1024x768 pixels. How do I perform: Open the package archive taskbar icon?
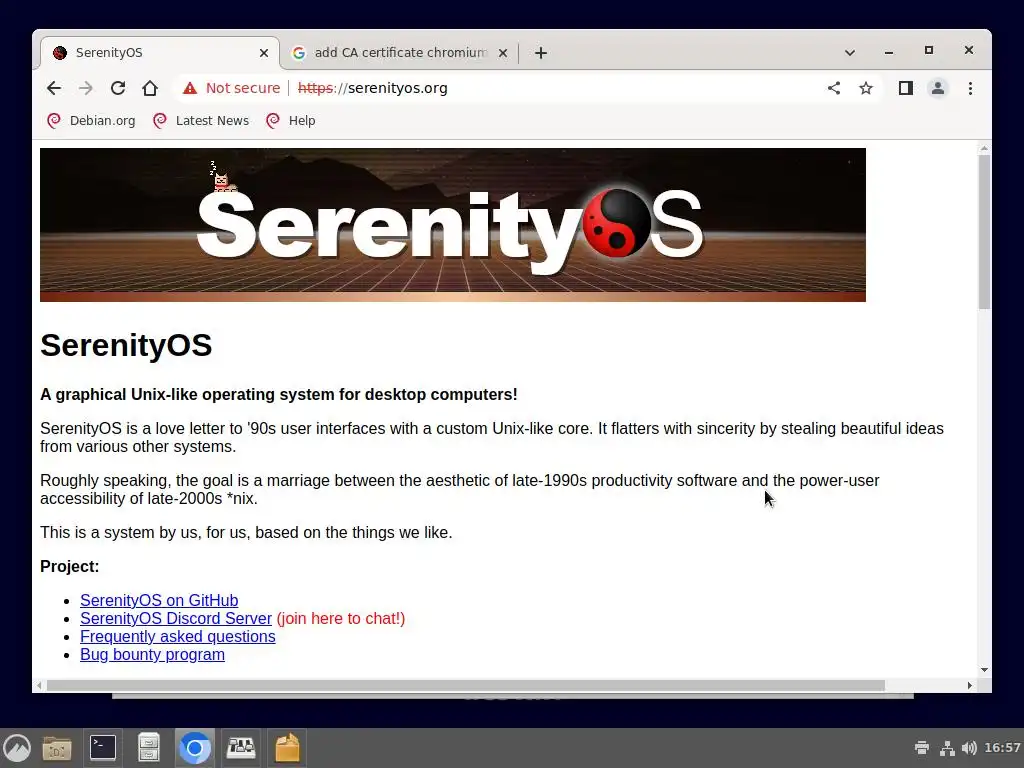(287, 748)
